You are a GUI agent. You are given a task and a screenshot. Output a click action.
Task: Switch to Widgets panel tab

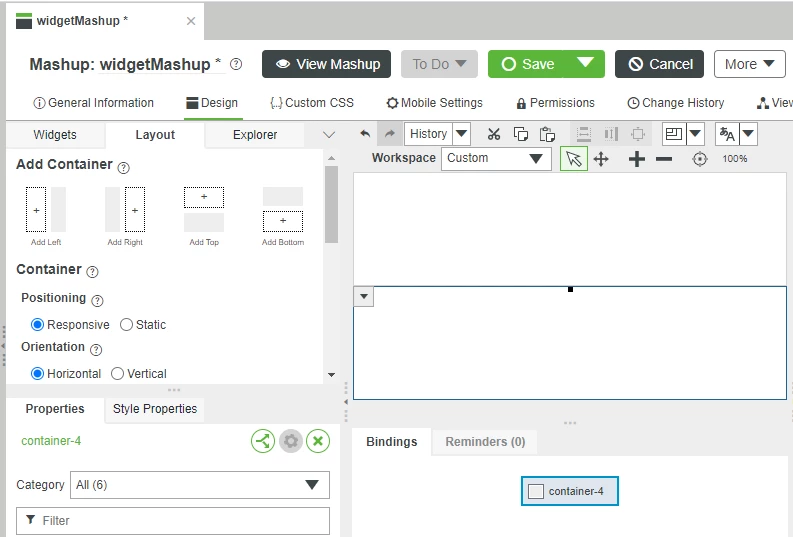pyautogui.click(x=55, y=135)
